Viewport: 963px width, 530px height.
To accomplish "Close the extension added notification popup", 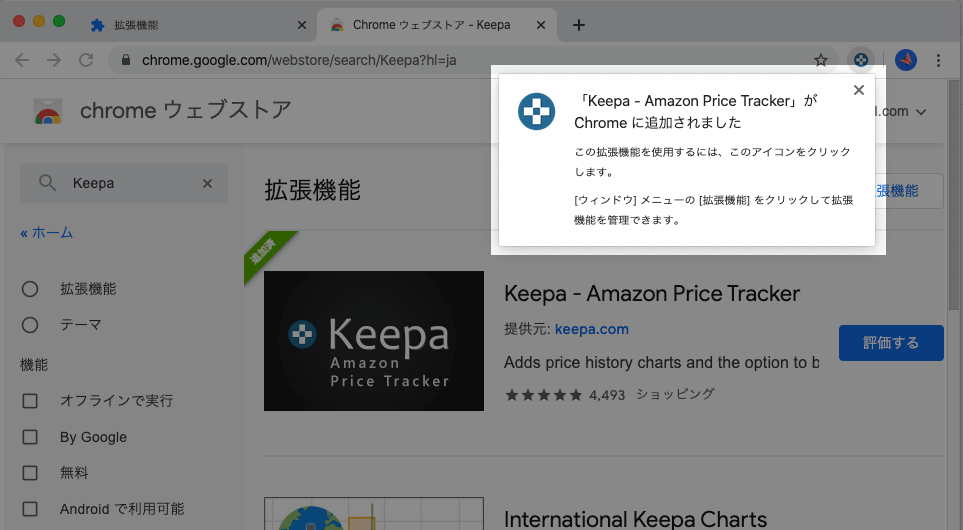I will tap(858, 91).
